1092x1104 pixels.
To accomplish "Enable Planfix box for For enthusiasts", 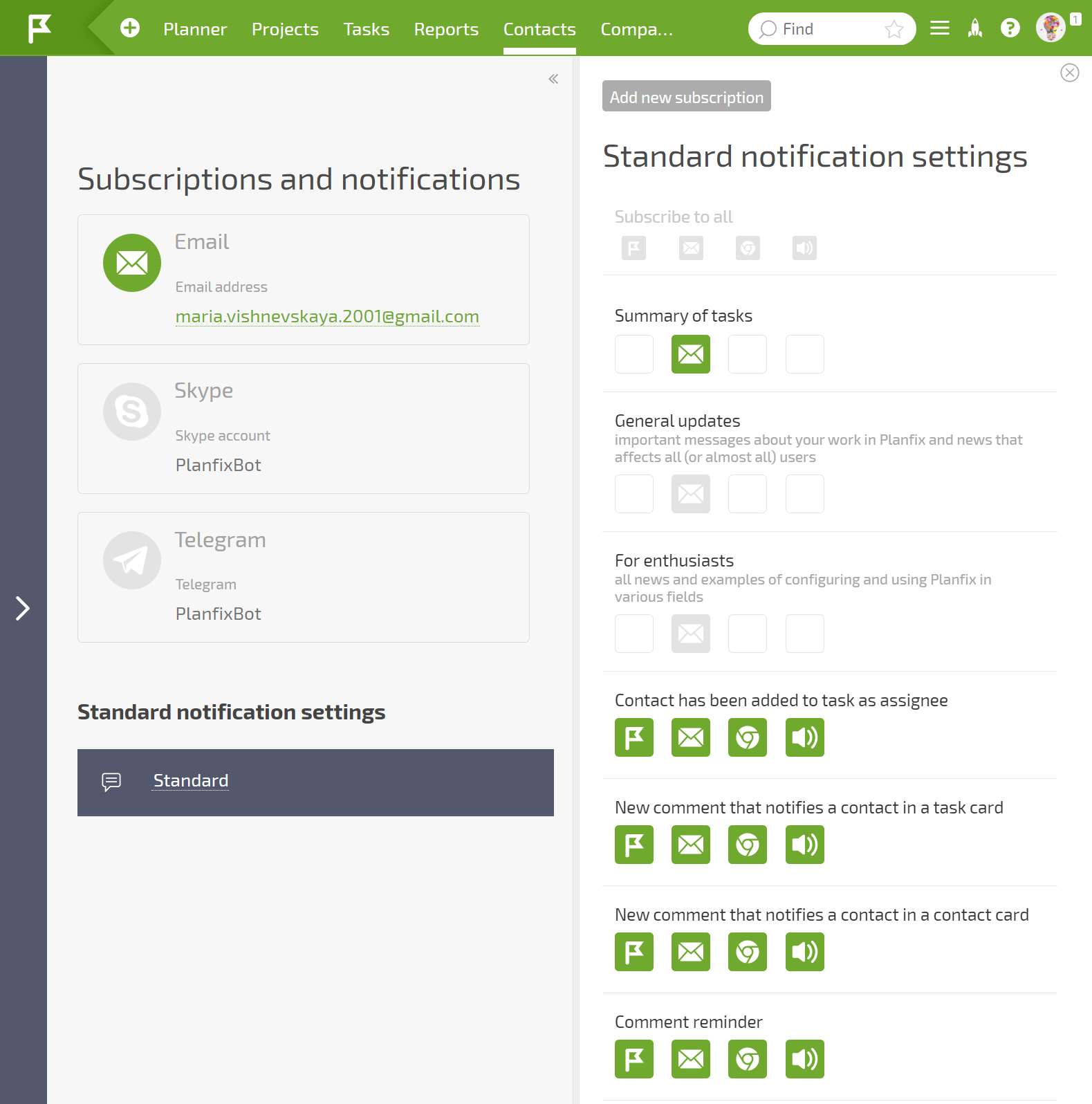I will [x=634, y=634].
